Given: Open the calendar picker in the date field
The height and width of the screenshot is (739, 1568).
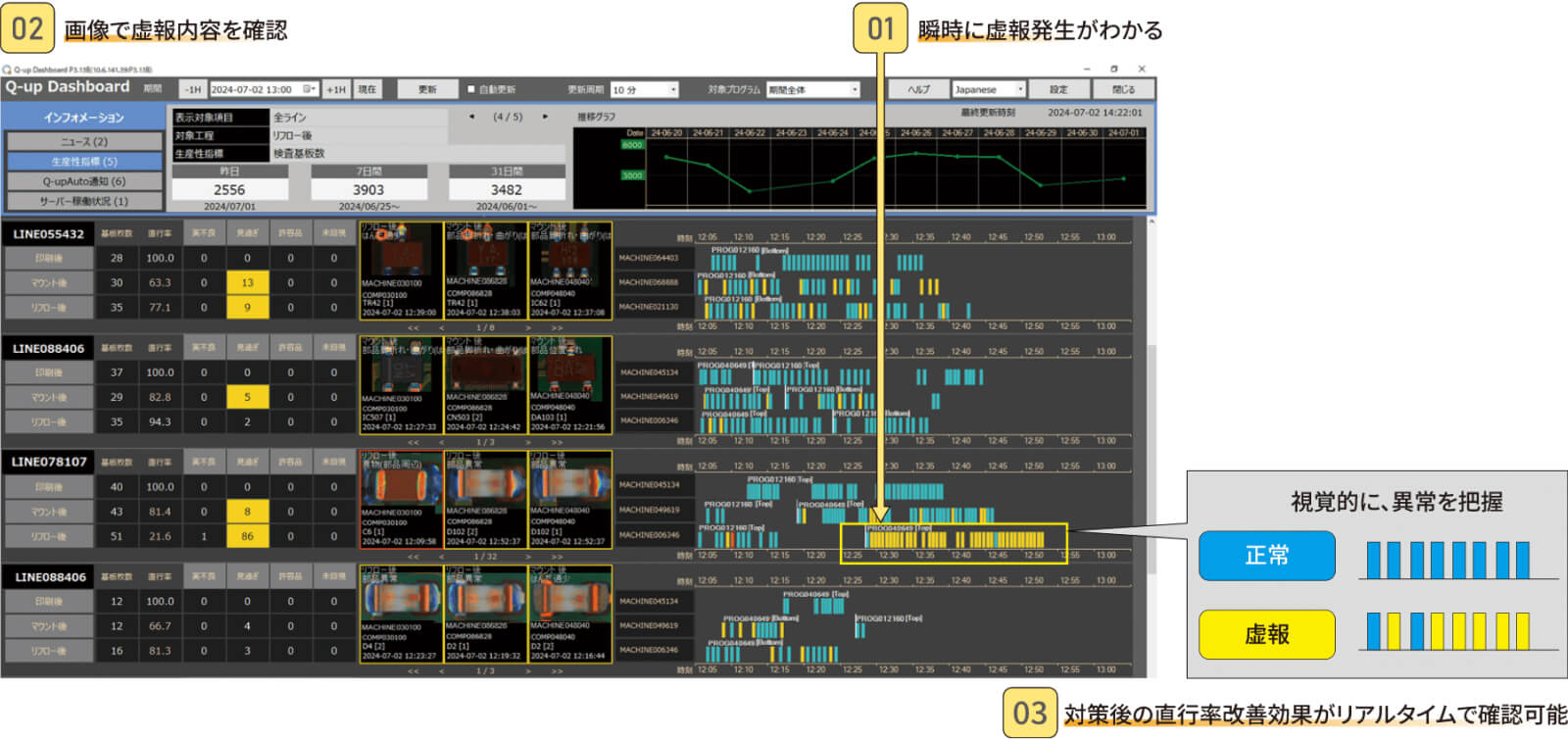Looking at the screenshot, I should click(309, 89).
